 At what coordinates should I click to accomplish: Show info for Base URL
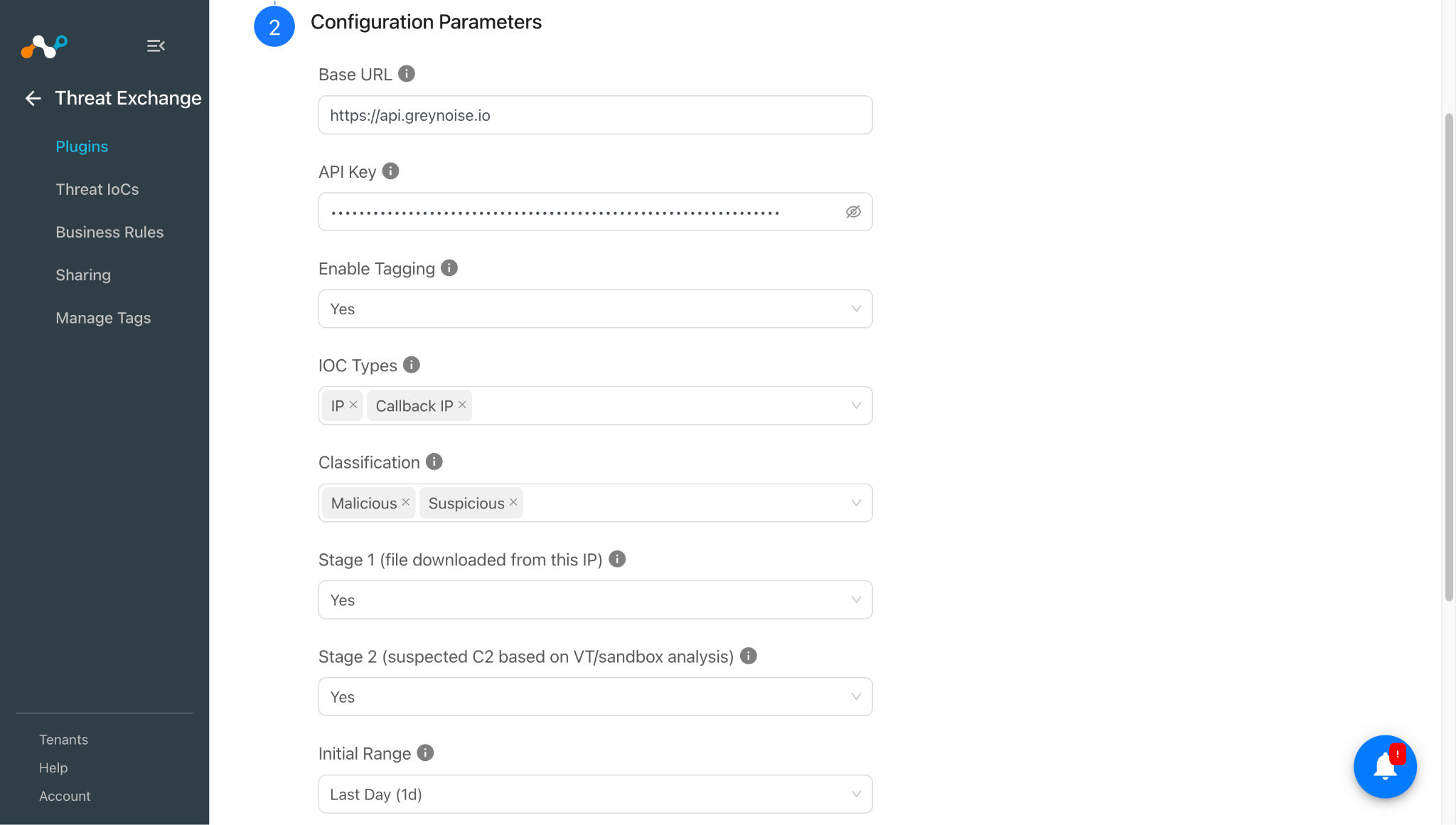[407, 74]
